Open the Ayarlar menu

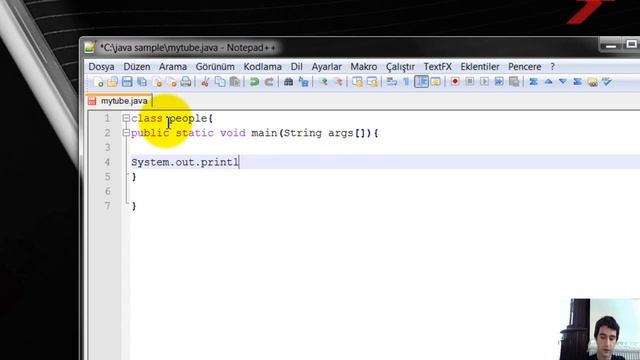[327, 67]
